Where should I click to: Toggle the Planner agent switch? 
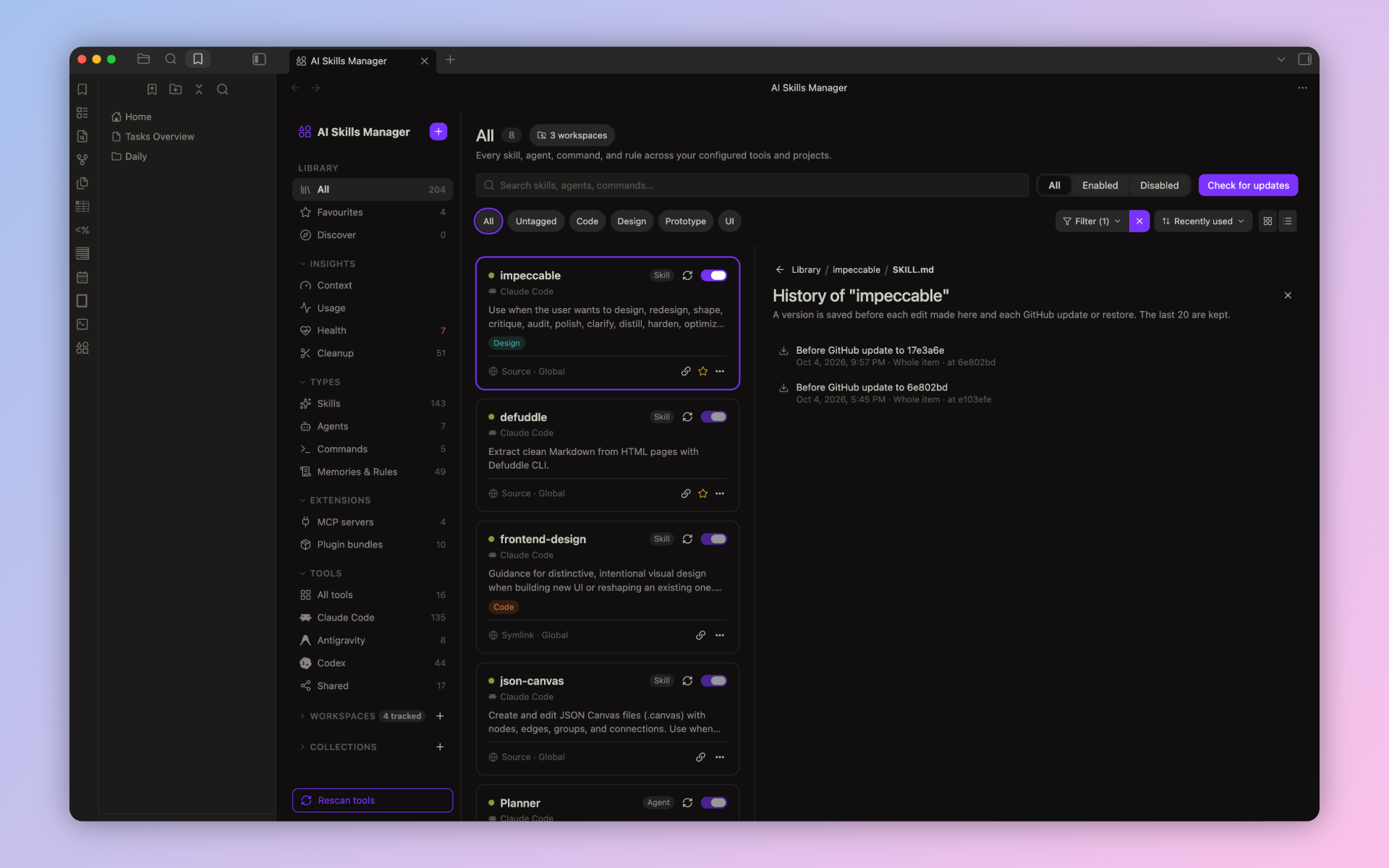714,803
